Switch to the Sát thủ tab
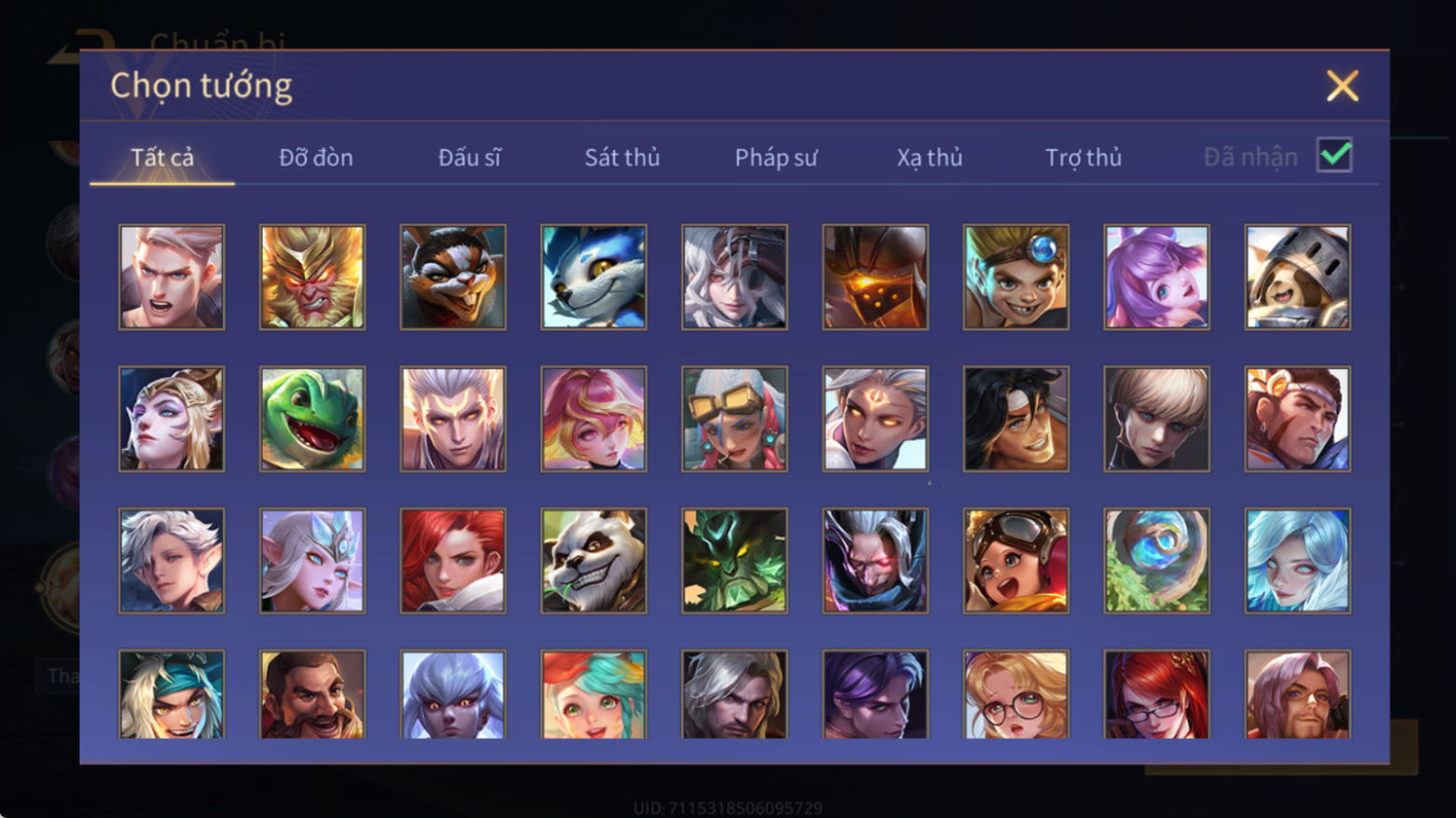The height and width of the screenshot is (818, 1456). [x=623, y=157]
